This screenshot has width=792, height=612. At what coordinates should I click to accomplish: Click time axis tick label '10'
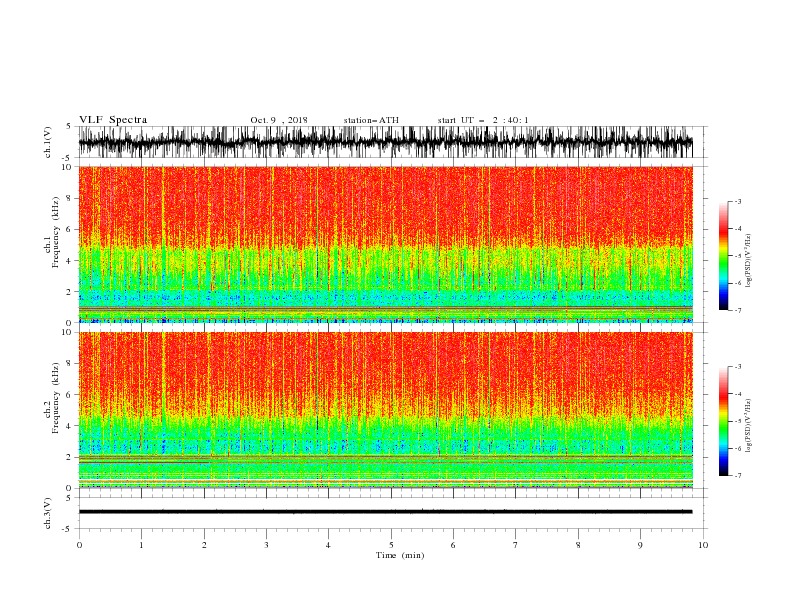[703, 545]
